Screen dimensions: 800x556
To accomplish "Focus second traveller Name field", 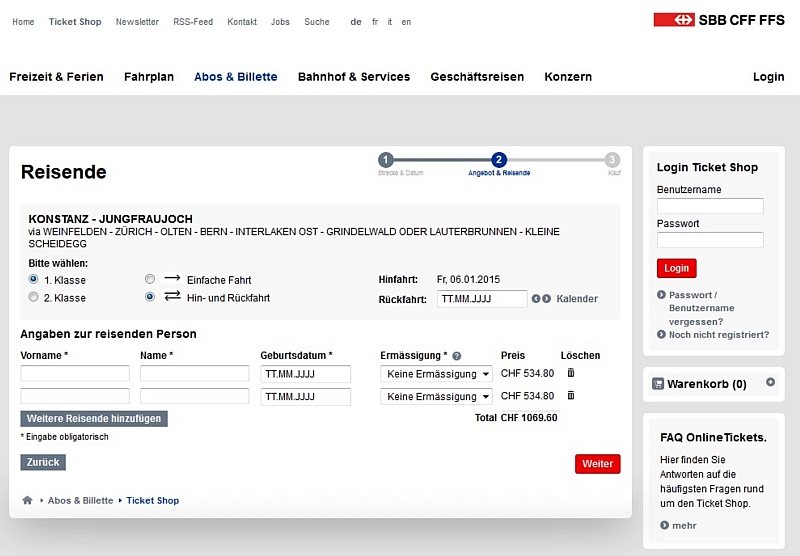I will click(x=194, y=396).
